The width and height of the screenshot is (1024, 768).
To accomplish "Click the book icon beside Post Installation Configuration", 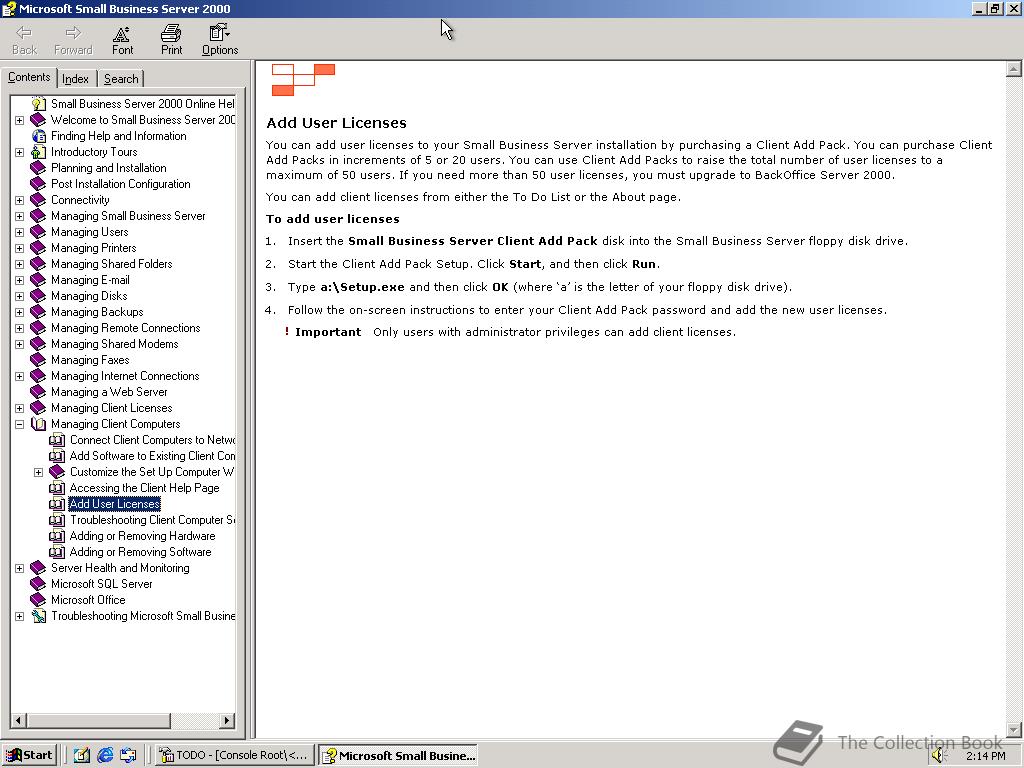I will click(x=39, y=184).
